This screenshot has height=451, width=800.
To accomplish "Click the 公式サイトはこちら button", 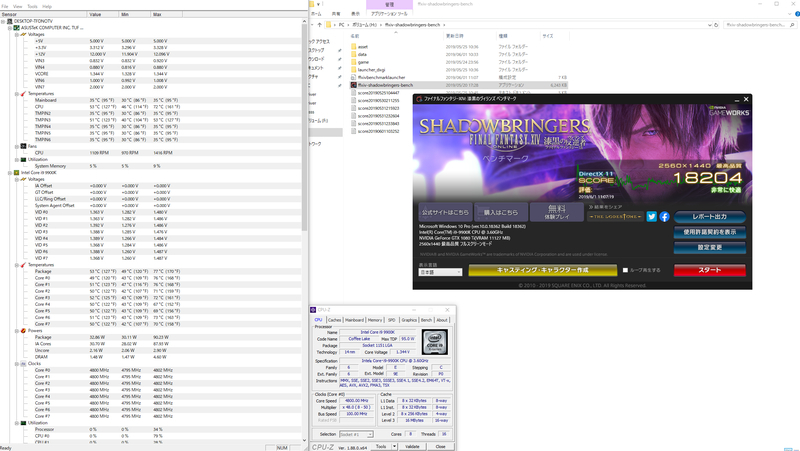I will pyautogui.click(x=445, y=212).
